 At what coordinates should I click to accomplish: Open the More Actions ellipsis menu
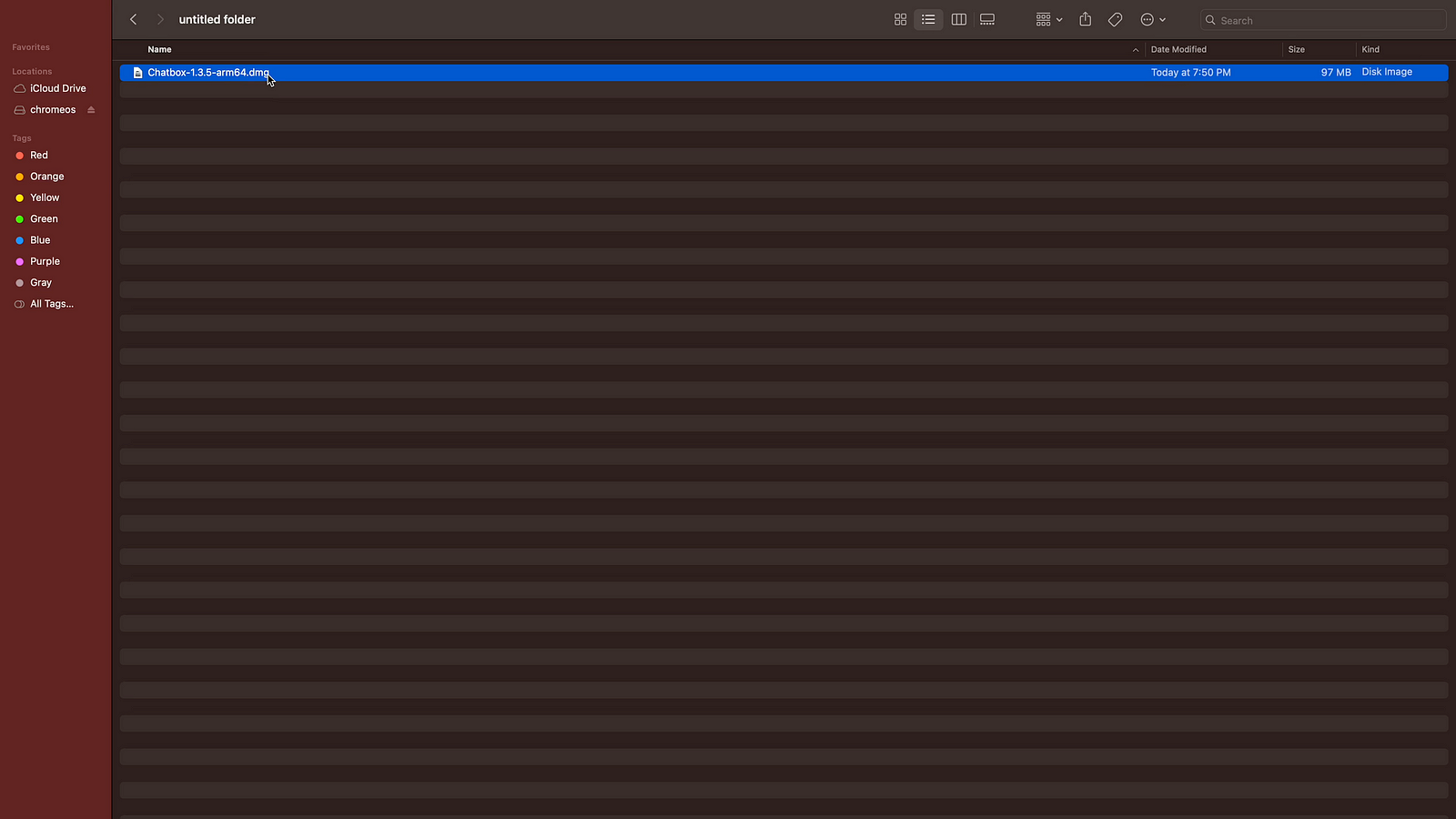point(1152,19)
